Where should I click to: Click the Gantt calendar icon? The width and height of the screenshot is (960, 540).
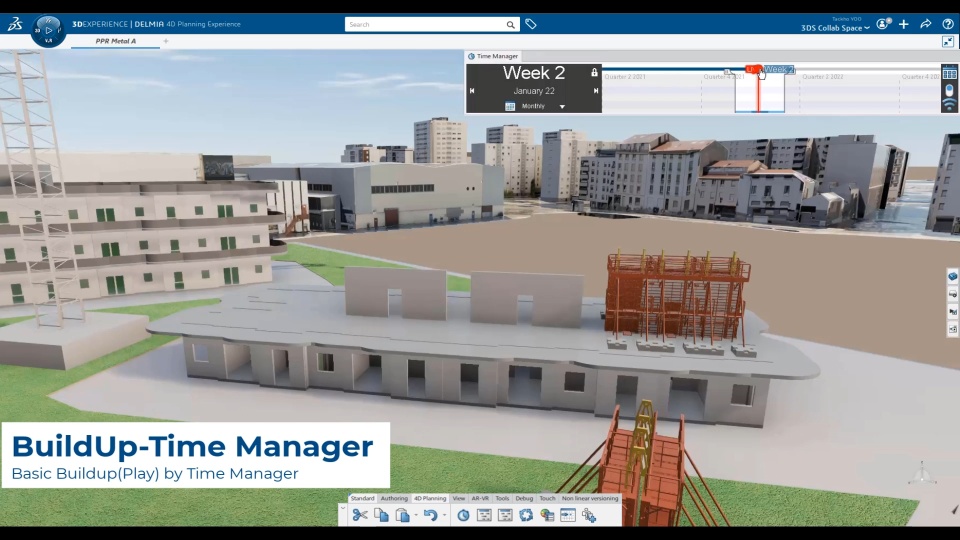[x=568, y=516]
